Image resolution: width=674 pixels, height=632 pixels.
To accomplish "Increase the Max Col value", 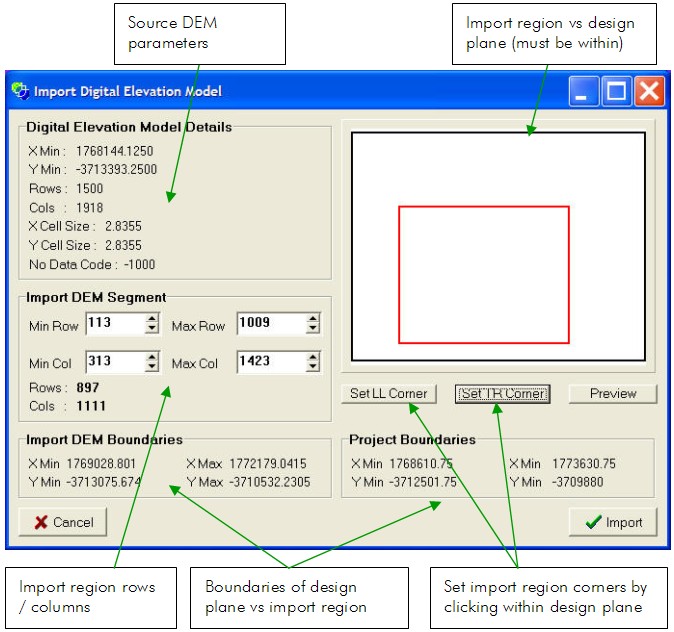I will 313,356.
